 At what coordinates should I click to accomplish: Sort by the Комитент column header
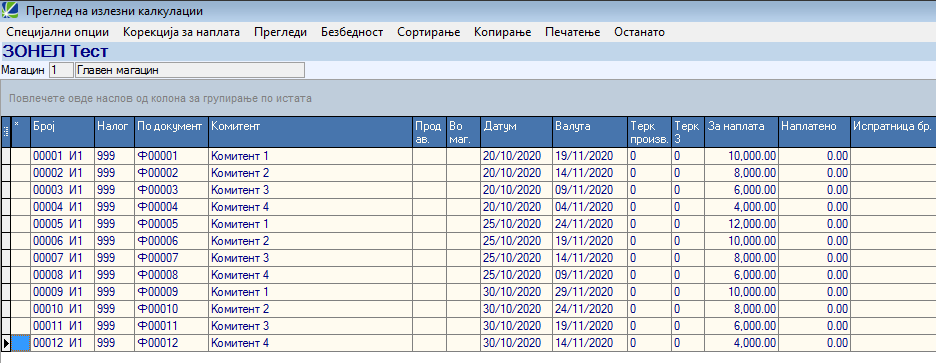coord(310,133)
